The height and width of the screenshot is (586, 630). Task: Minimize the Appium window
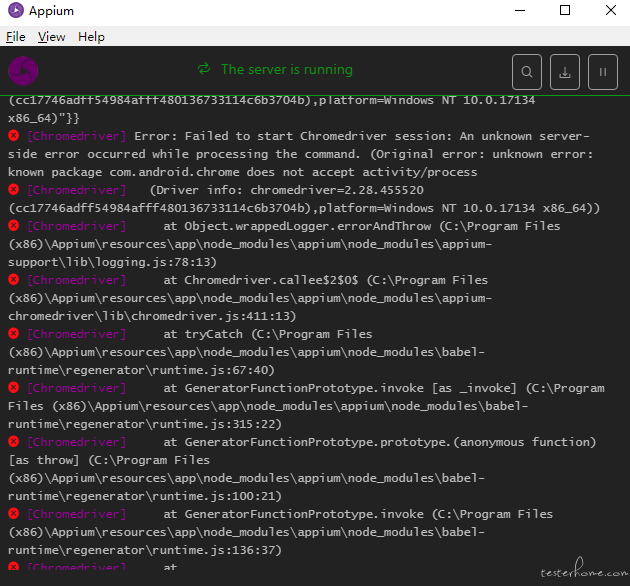(520, 10)
